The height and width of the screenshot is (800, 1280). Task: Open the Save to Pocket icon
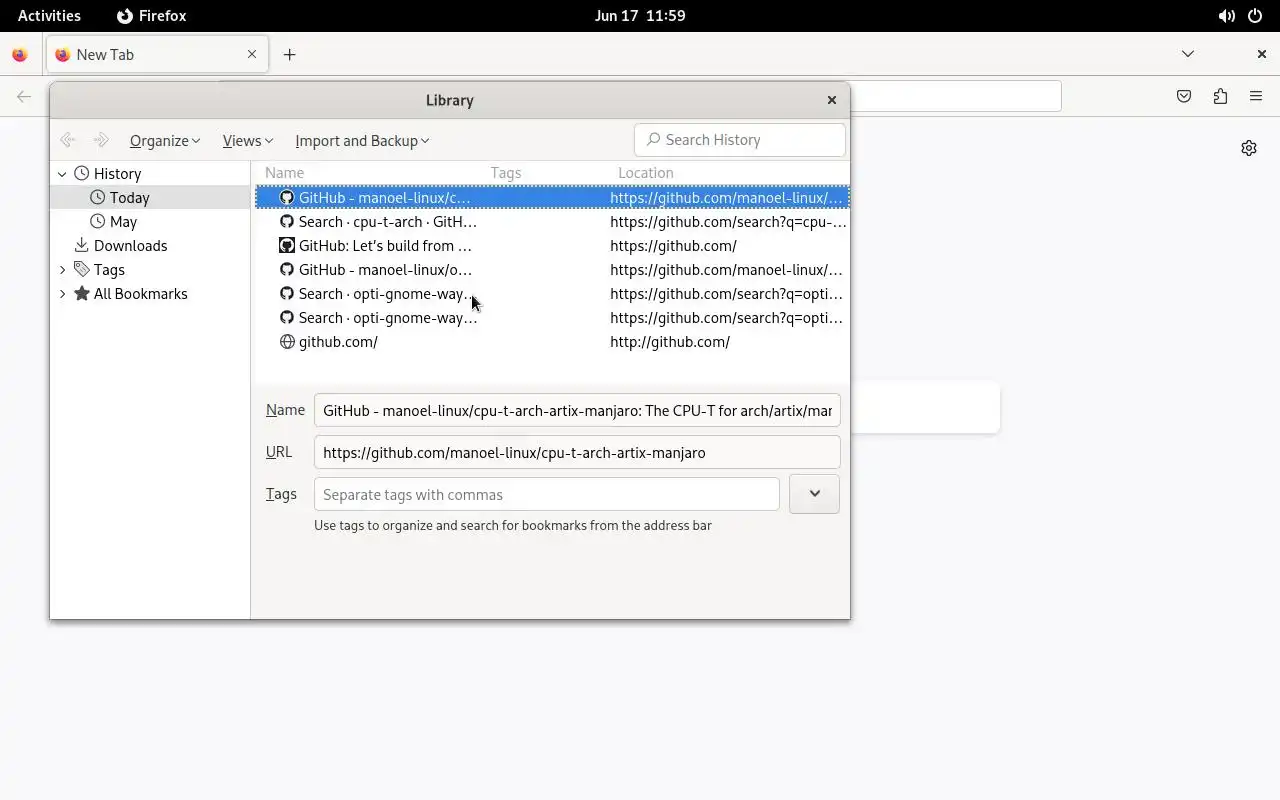1184,97
